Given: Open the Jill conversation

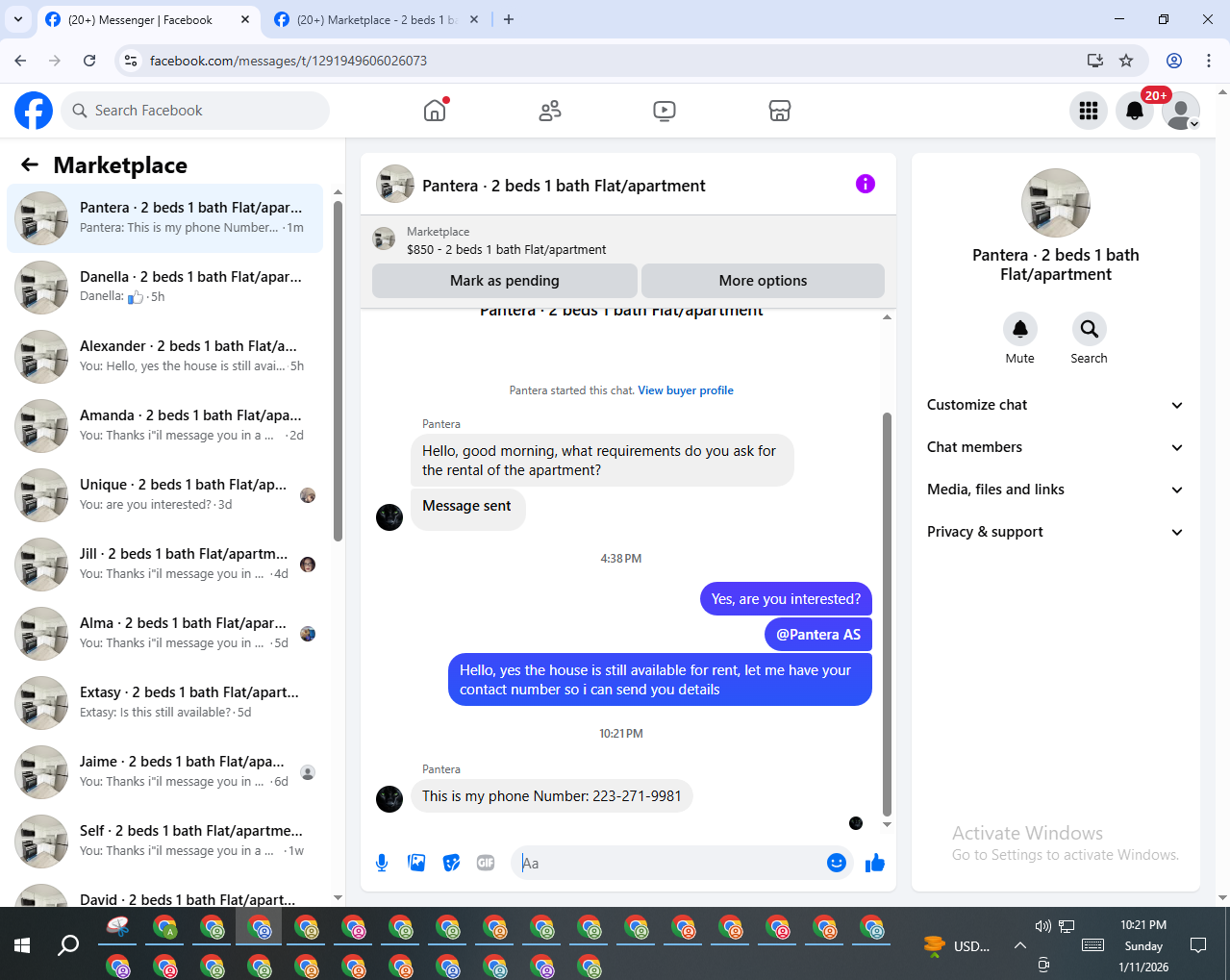Looking at the screenshot, I should pos(164,565).
